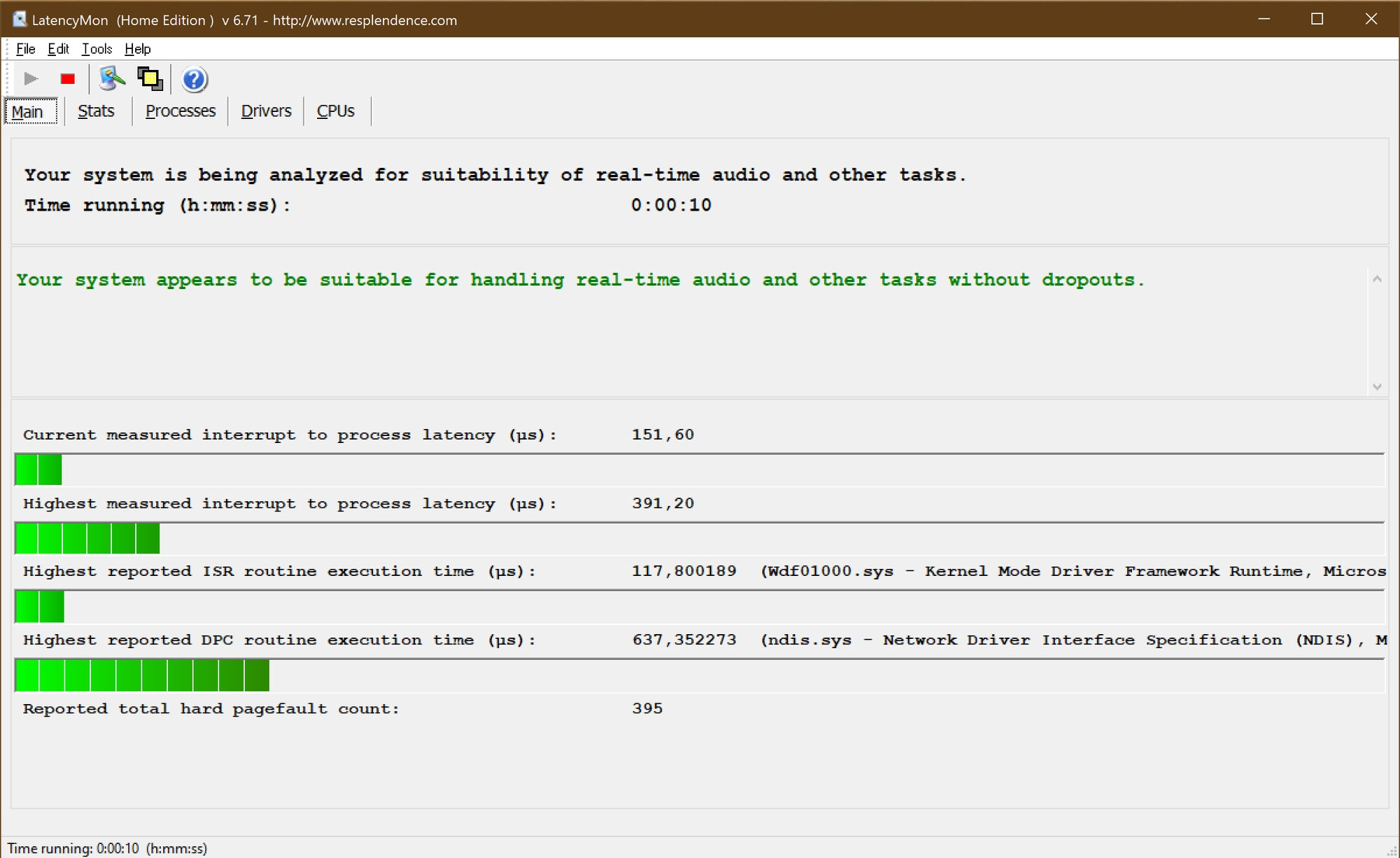Click the "Your system is being analyzed" heading
1400x858 pixels.
point(495,175)
